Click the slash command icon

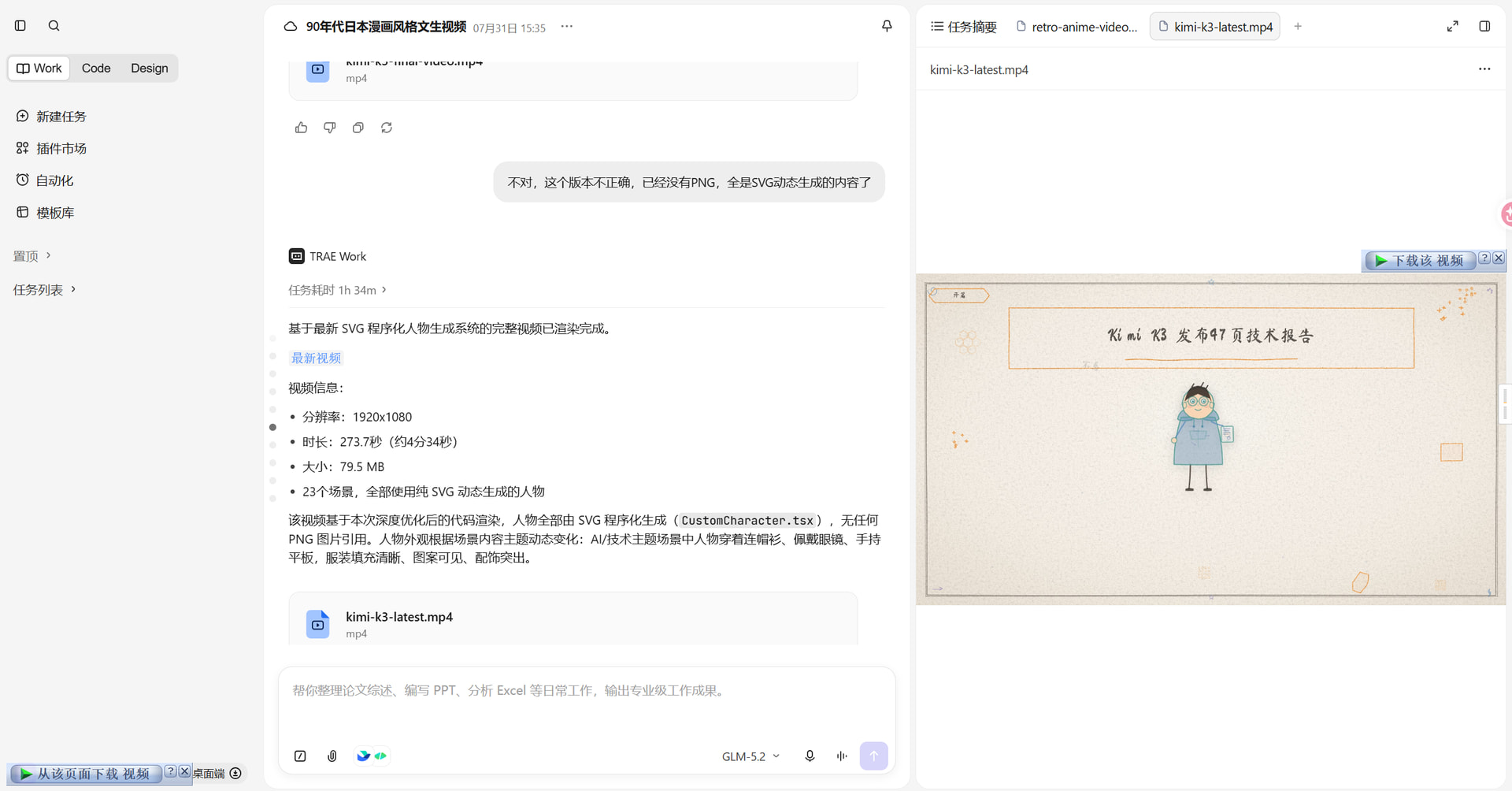[300, 756]
